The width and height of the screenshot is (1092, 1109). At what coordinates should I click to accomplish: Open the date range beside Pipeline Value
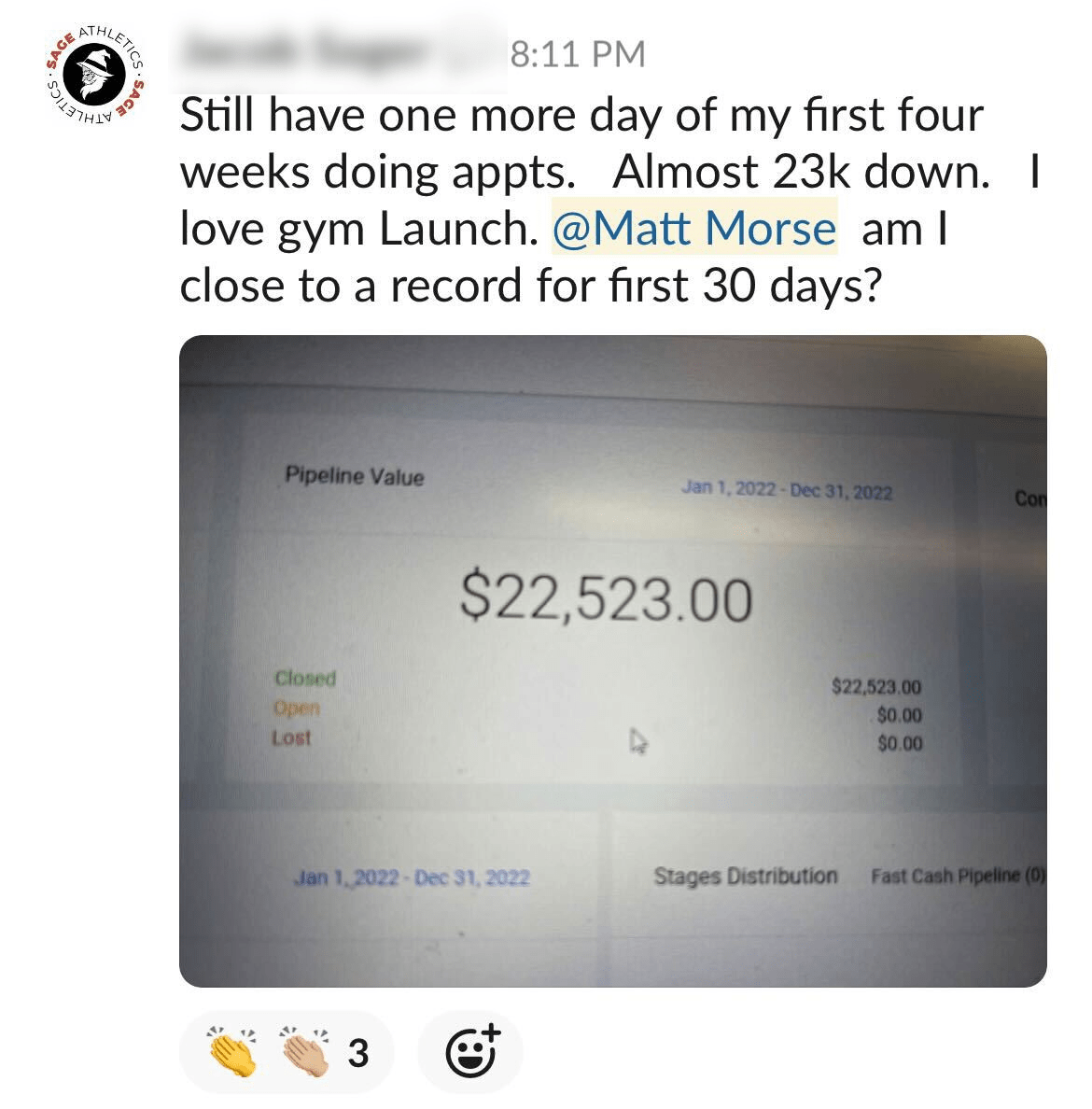[786, 491]
